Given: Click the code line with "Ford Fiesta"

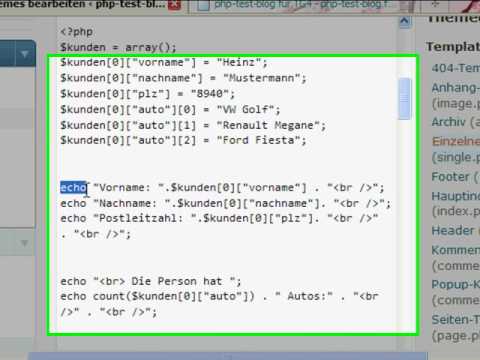Looking at the screenshot, I should (x=183, y=140).
